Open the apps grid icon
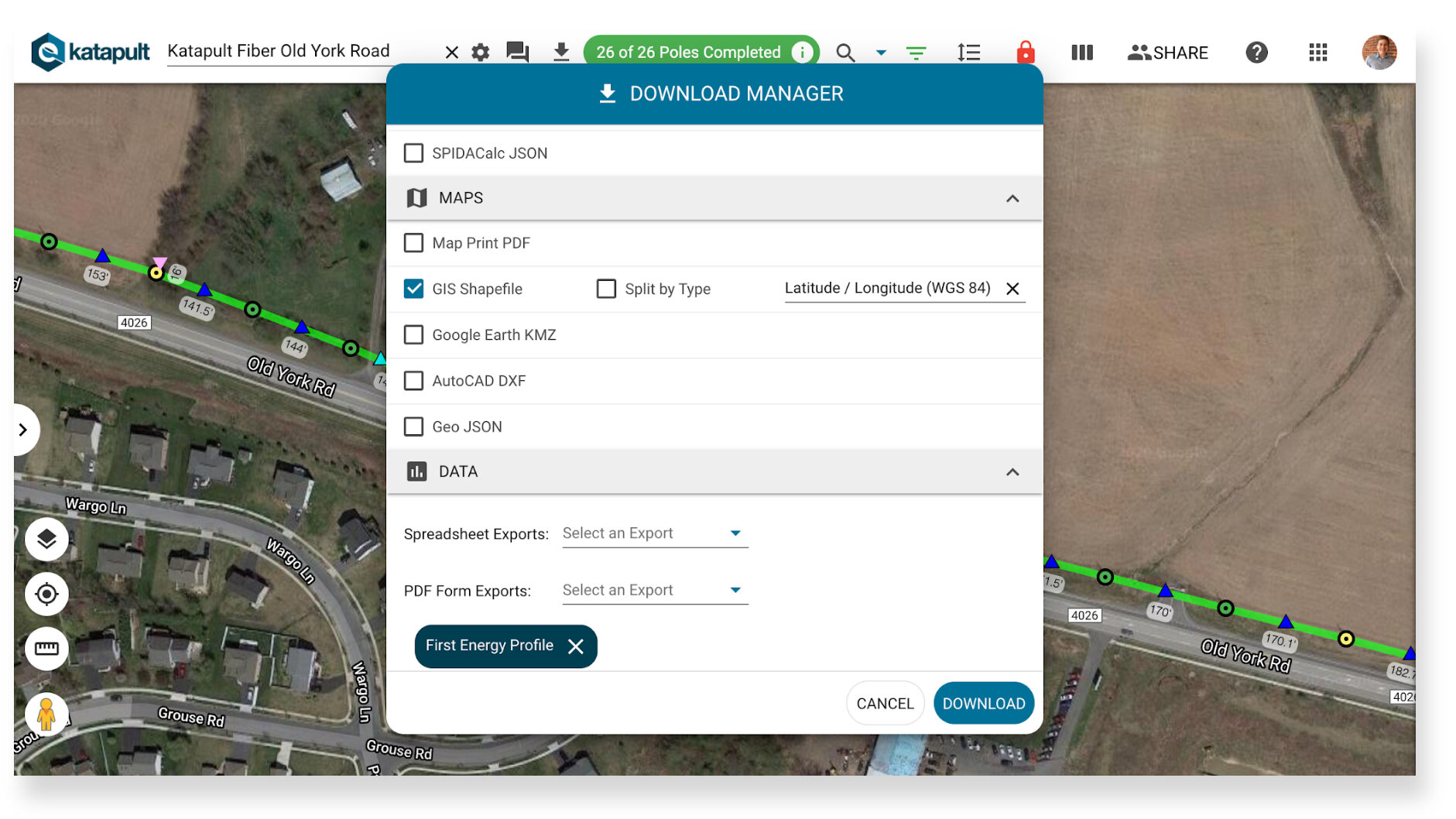 1318,53
